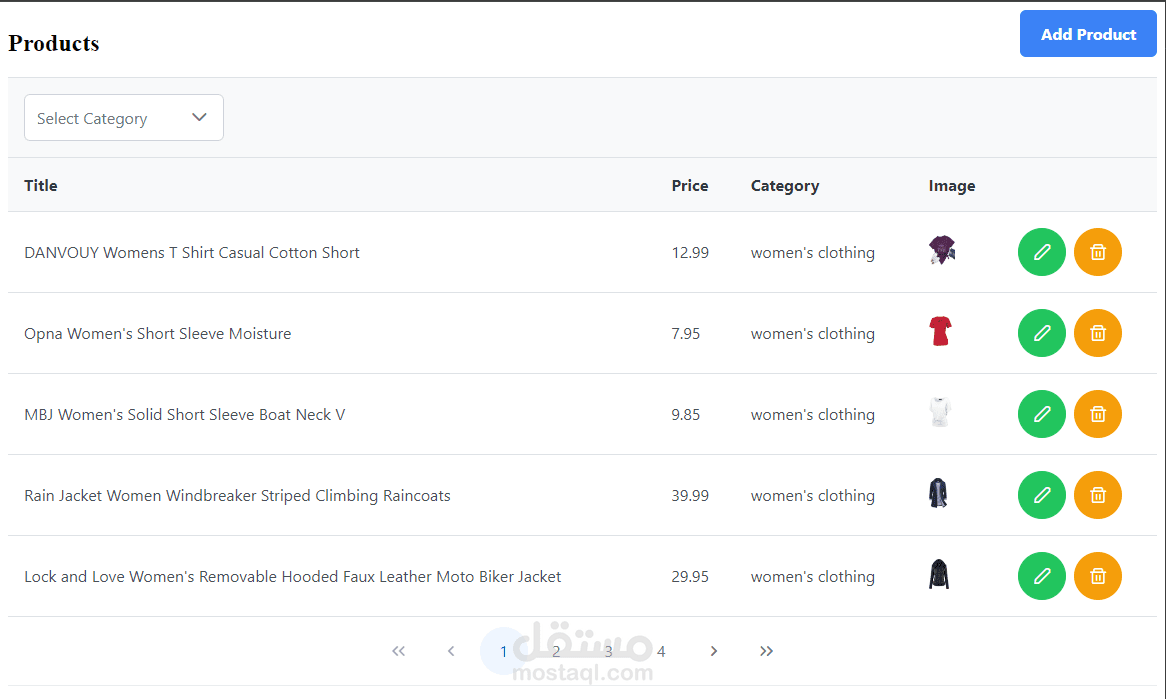Click the purple T-shirt product image

(x=941, y=250)
